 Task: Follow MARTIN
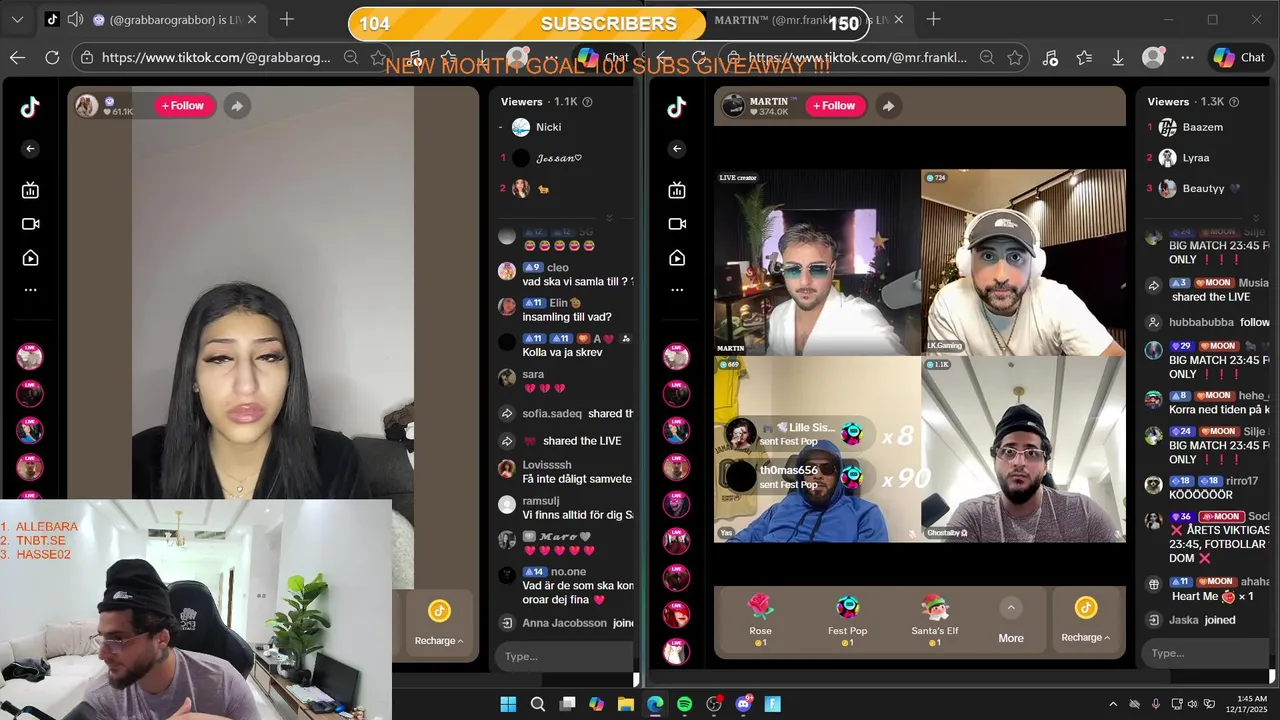click(835, 105)
